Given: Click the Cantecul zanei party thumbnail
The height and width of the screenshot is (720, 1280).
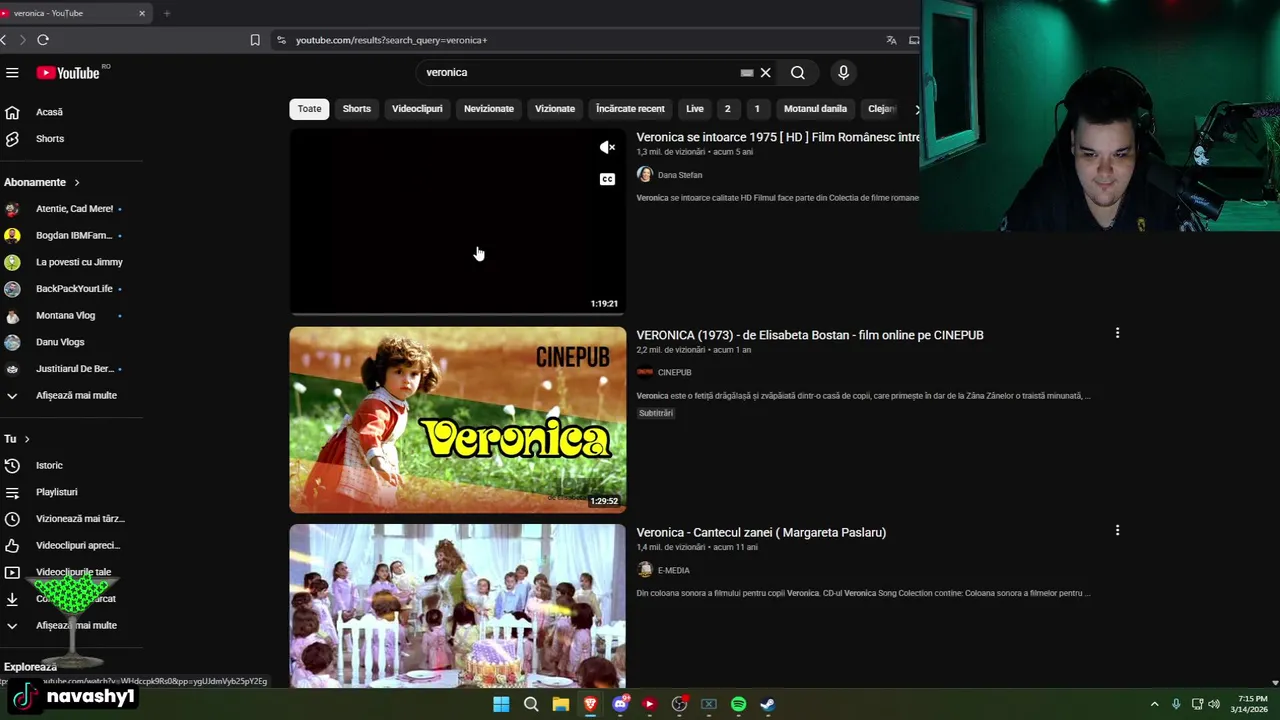Looking at the screenshot, I should click(458, 606).
